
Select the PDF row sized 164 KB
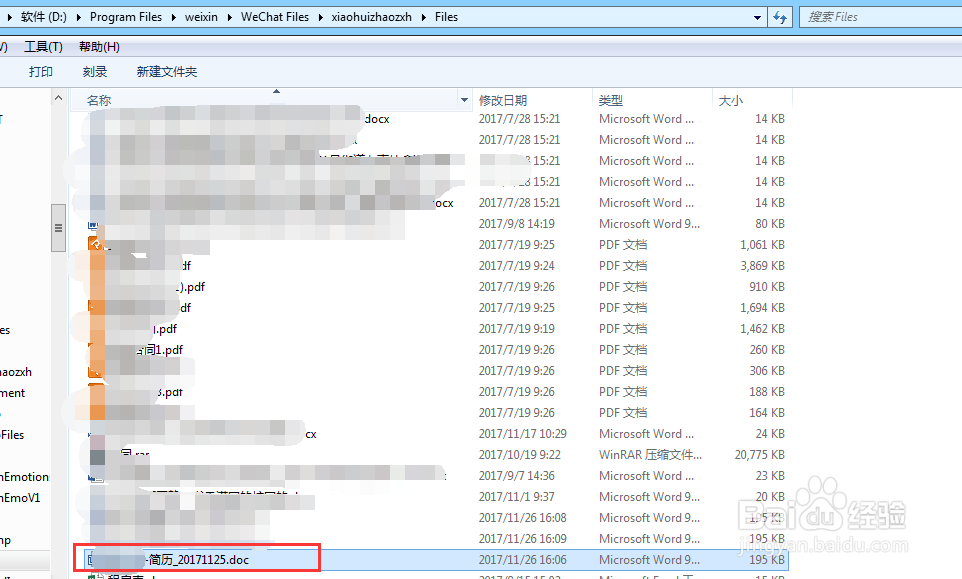pos(436,413)
